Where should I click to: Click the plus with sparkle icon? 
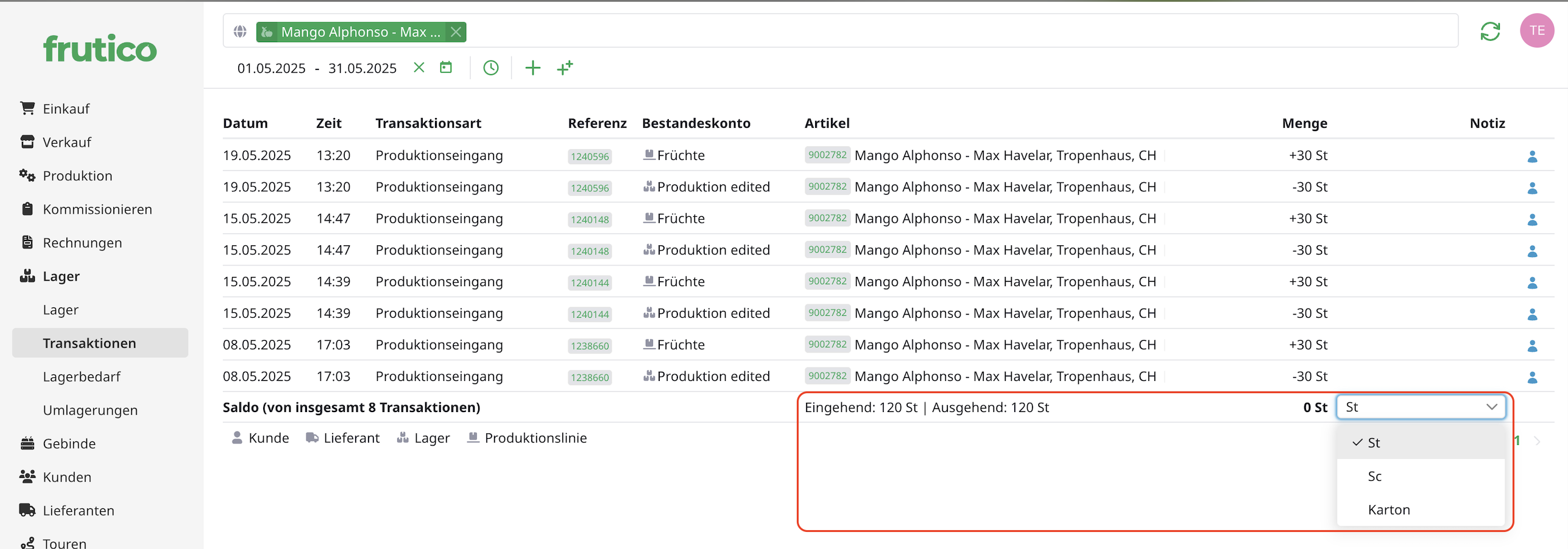point(565,68)
